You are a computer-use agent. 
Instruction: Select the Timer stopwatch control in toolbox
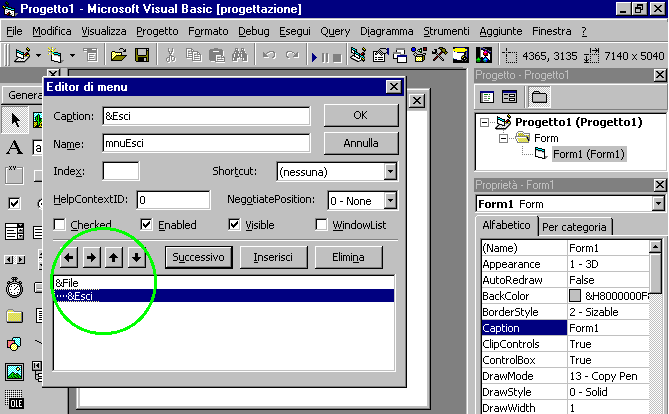(14, 287)
